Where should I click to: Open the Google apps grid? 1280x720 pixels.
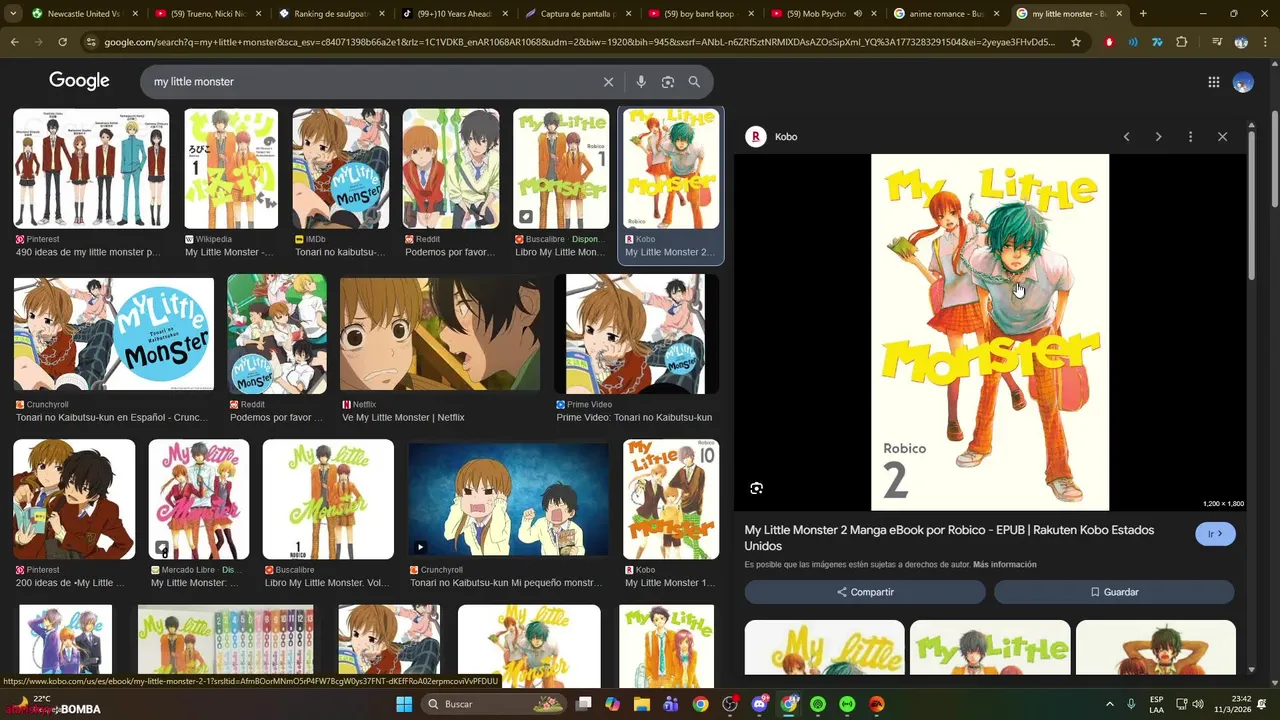[1213, 82]
